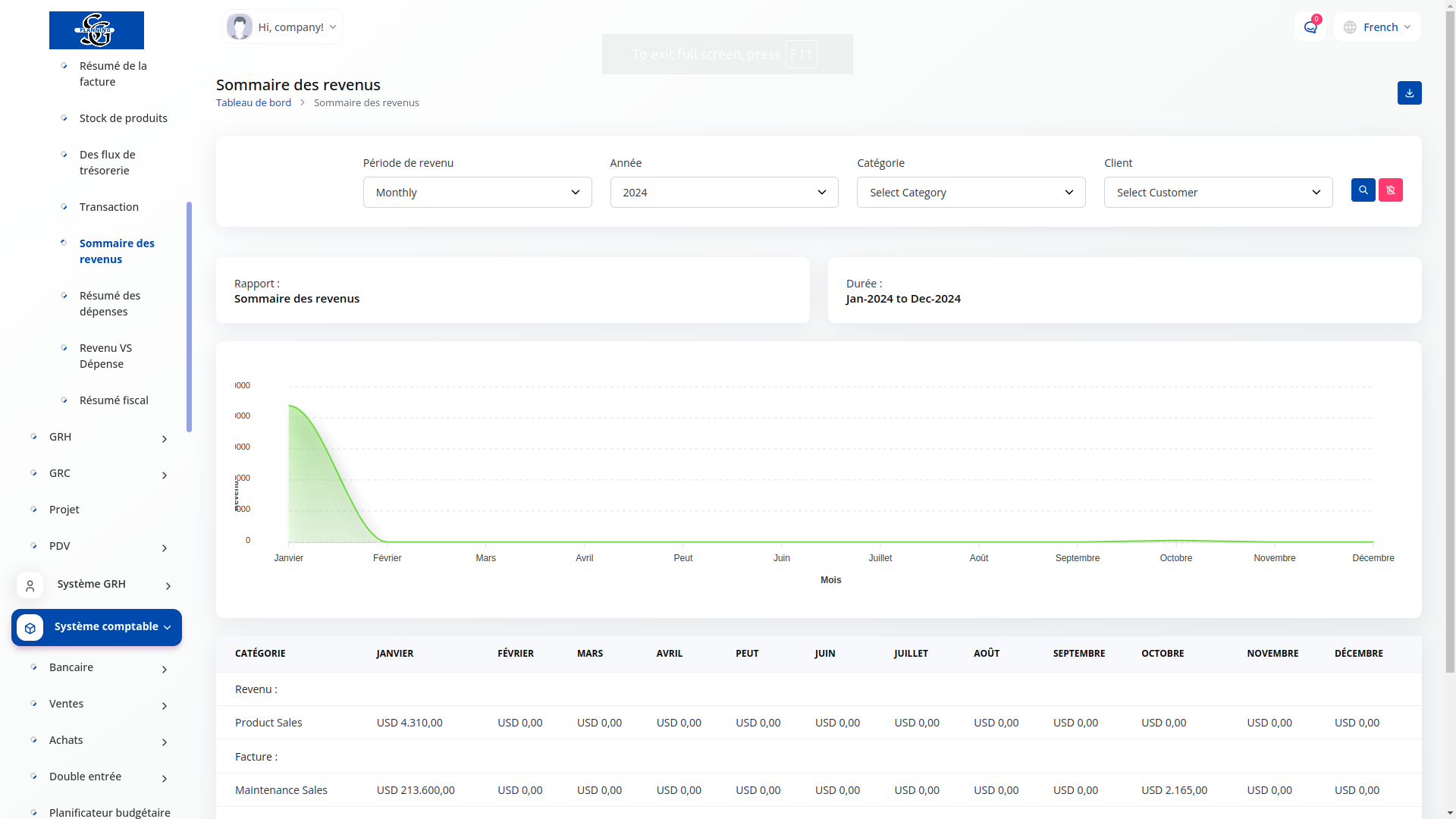Open the Année 2024 dropdown
The width and height of the screenshot is (1456, 819).
(x=723, y=193)
